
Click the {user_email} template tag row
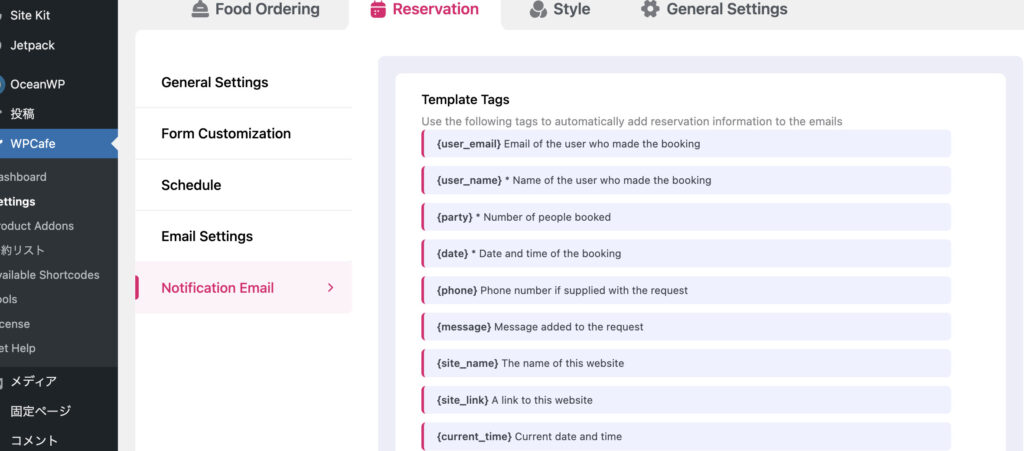(686, 144)
